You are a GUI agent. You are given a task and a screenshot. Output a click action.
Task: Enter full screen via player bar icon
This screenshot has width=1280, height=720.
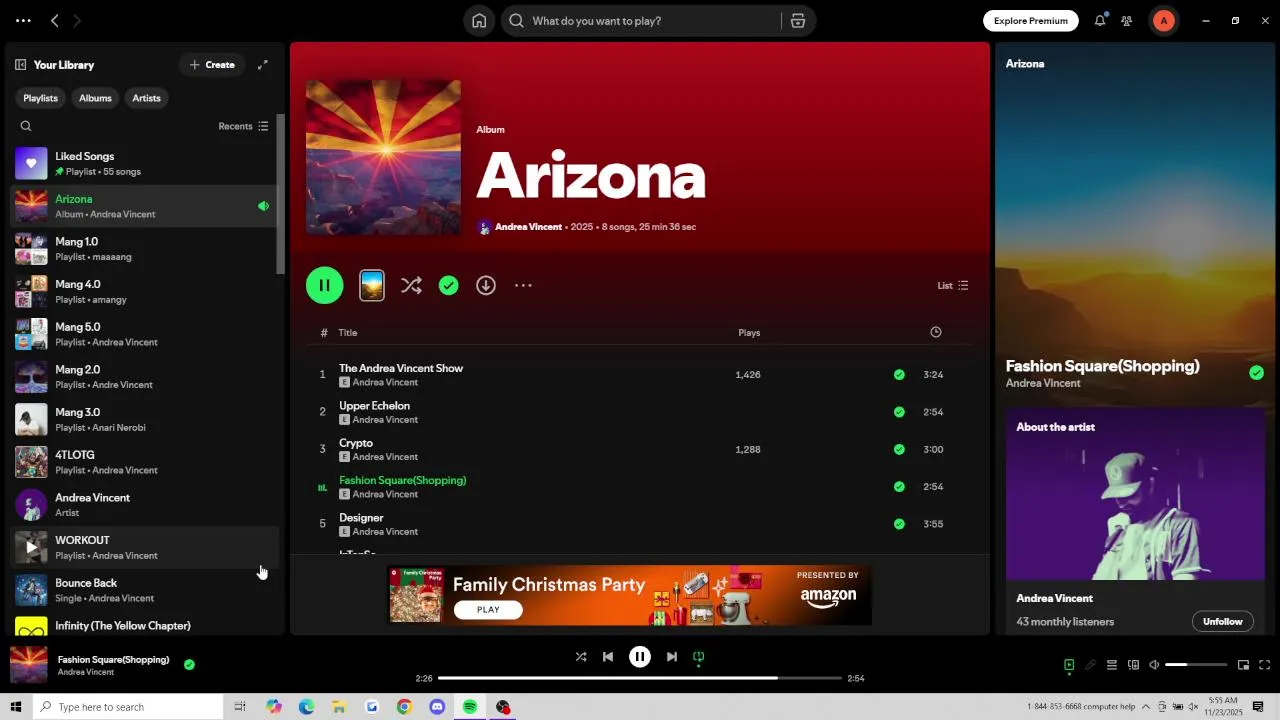coord(1265,665)
